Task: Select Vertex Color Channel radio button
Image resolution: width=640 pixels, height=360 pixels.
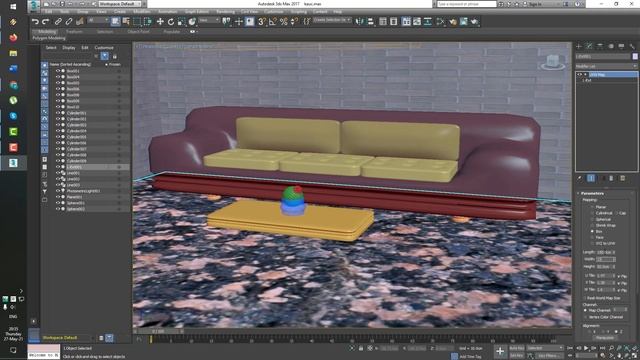Action: (585, 317)
